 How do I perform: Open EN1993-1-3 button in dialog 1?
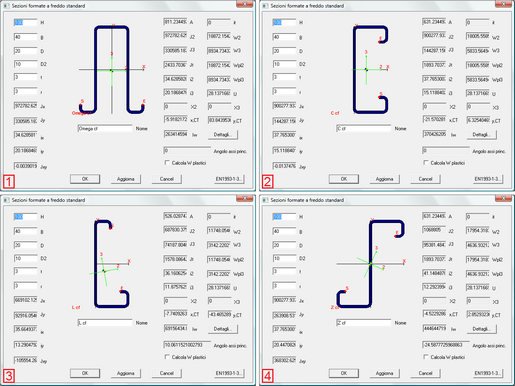coord(229,179)
